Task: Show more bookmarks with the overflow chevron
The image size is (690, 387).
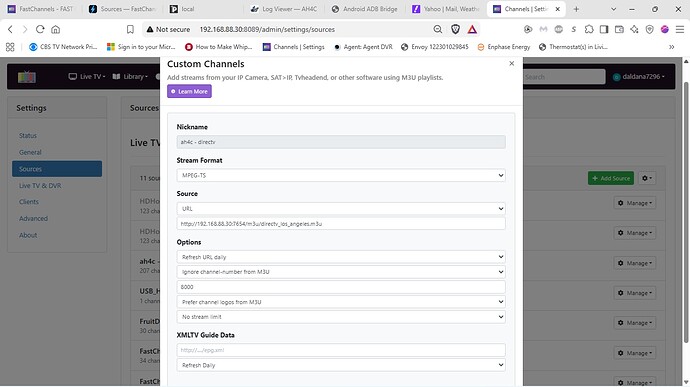Action: point(672,47)
